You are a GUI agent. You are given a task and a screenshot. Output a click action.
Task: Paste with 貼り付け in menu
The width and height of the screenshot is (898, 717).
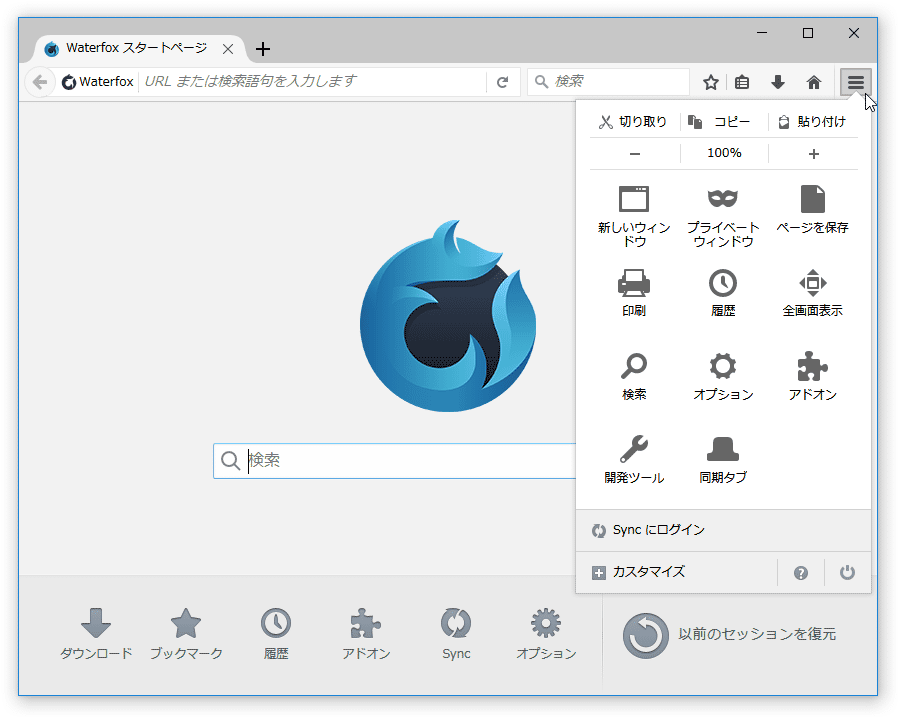coord(813,122)
